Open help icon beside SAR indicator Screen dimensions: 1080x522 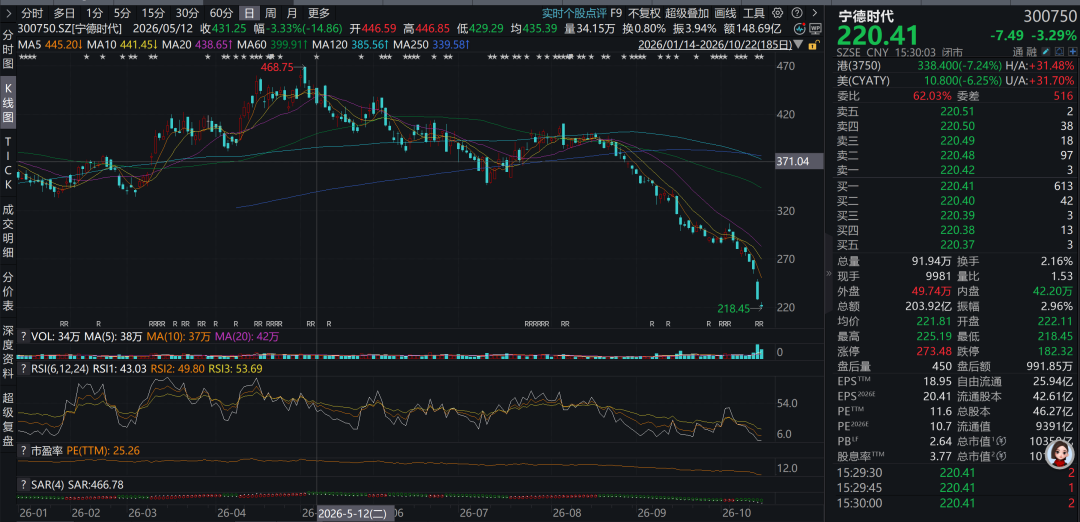pyautogui.click(x=24, y=485)
